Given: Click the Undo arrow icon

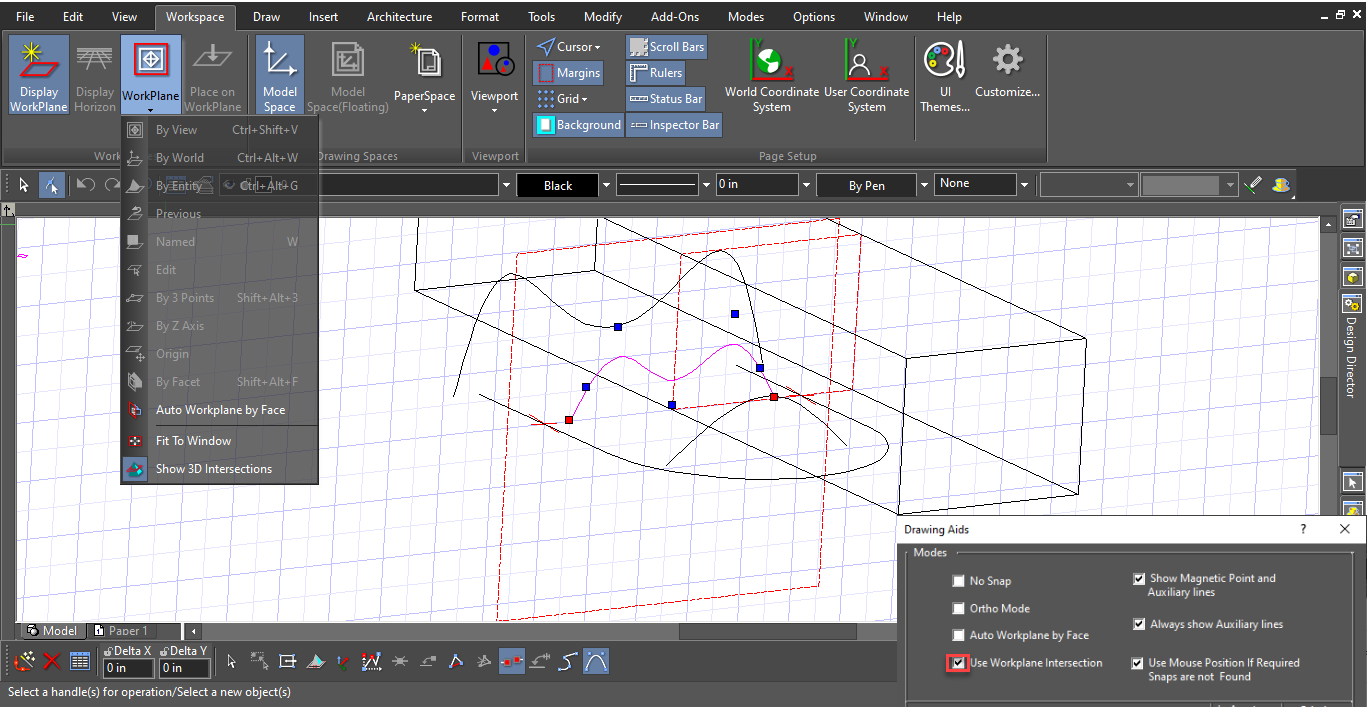Looking at the screenshot, I should pyautogui.click(x=86, y=185).
